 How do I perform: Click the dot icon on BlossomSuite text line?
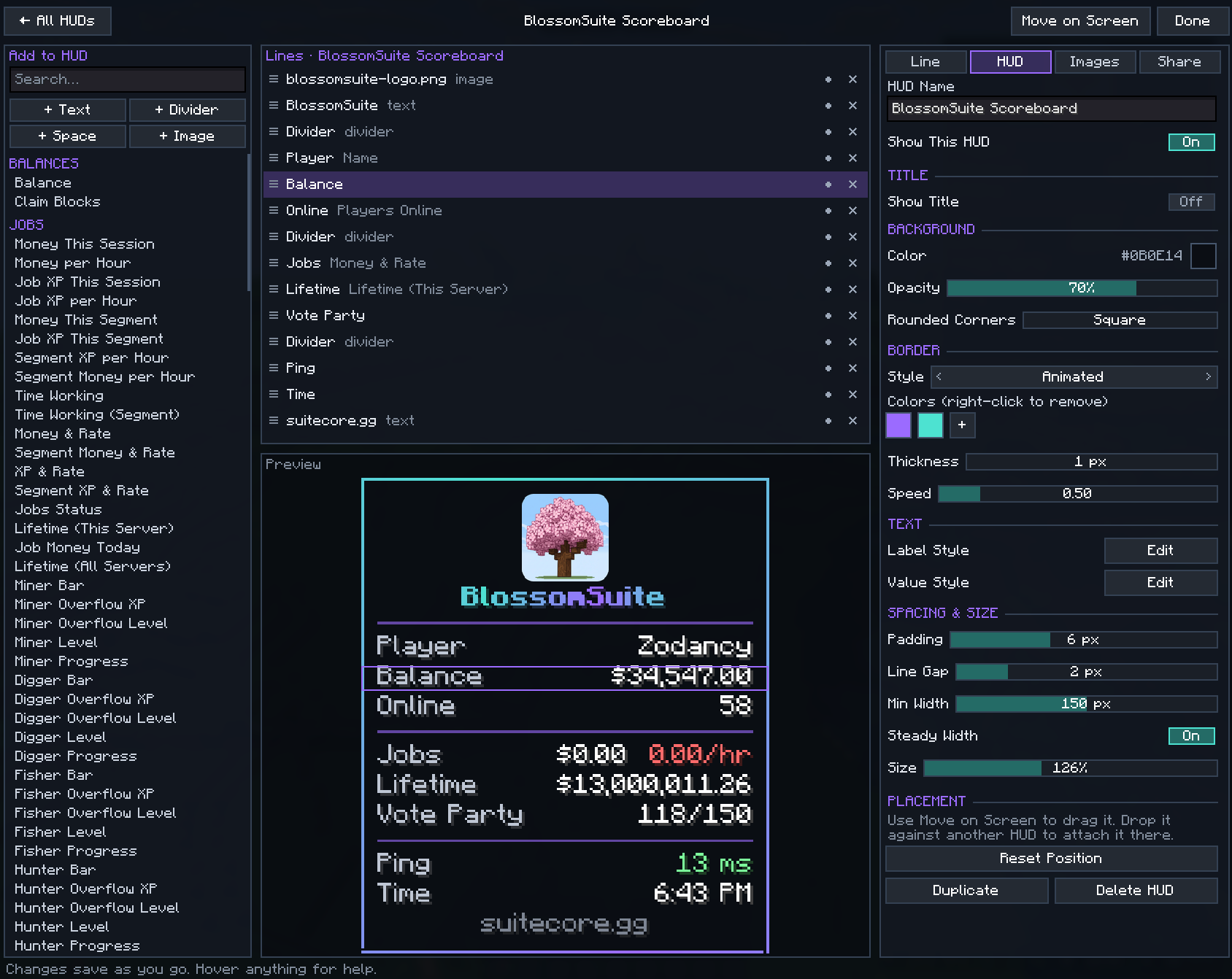(828, 106)
